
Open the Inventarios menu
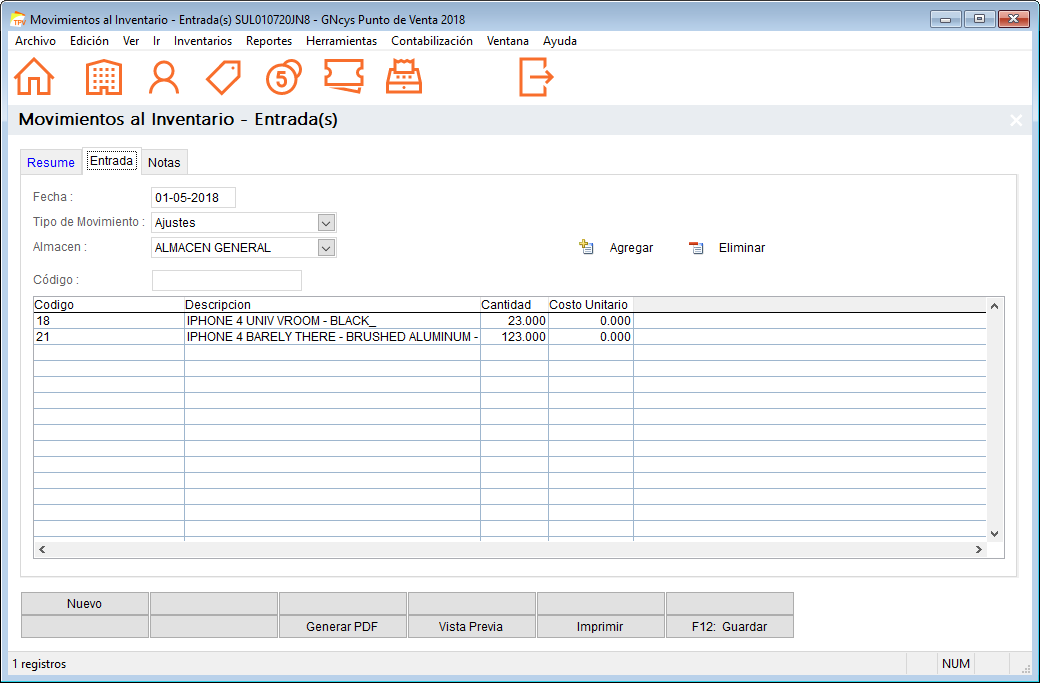point(203,41)
